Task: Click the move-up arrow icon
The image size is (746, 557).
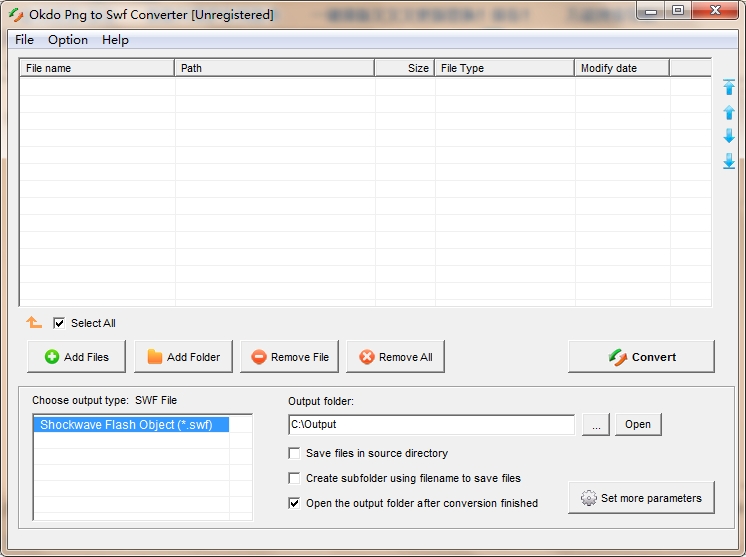Action: coord(728,112)
